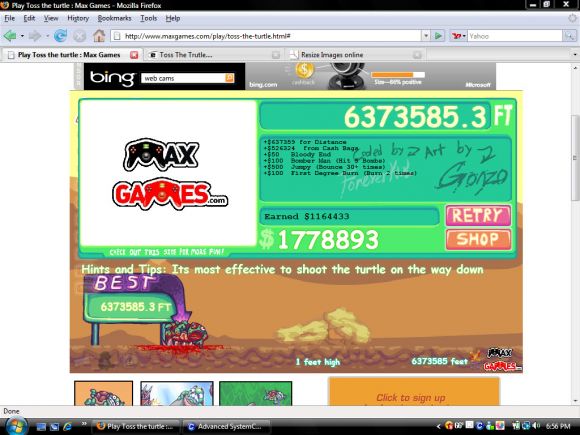Switch to the Resize Images online tab
The height and width of the screenshot is (435, 580).
click(355, 55)
